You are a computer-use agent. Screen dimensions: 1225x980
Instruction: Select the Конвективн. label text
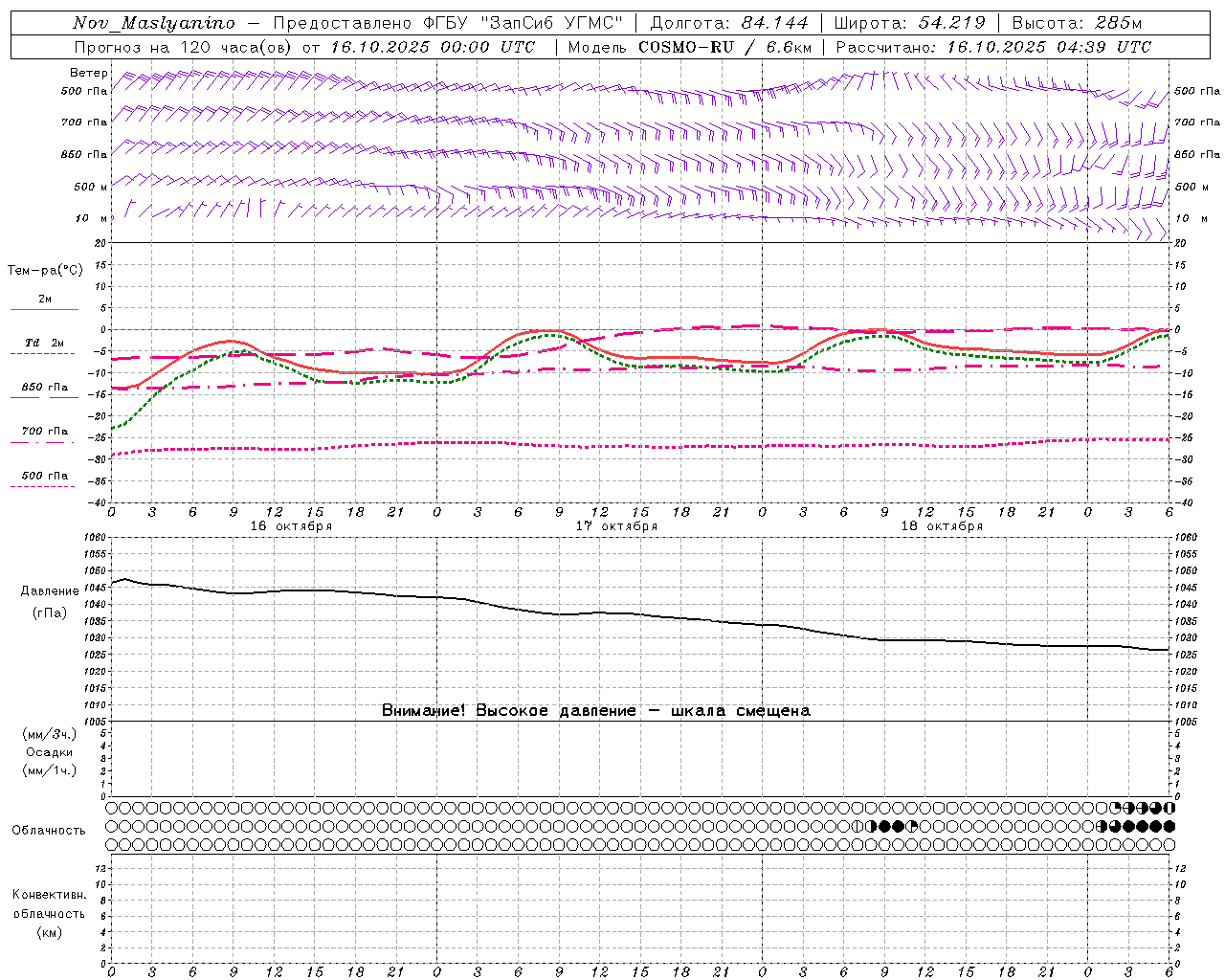click(49, 895)
